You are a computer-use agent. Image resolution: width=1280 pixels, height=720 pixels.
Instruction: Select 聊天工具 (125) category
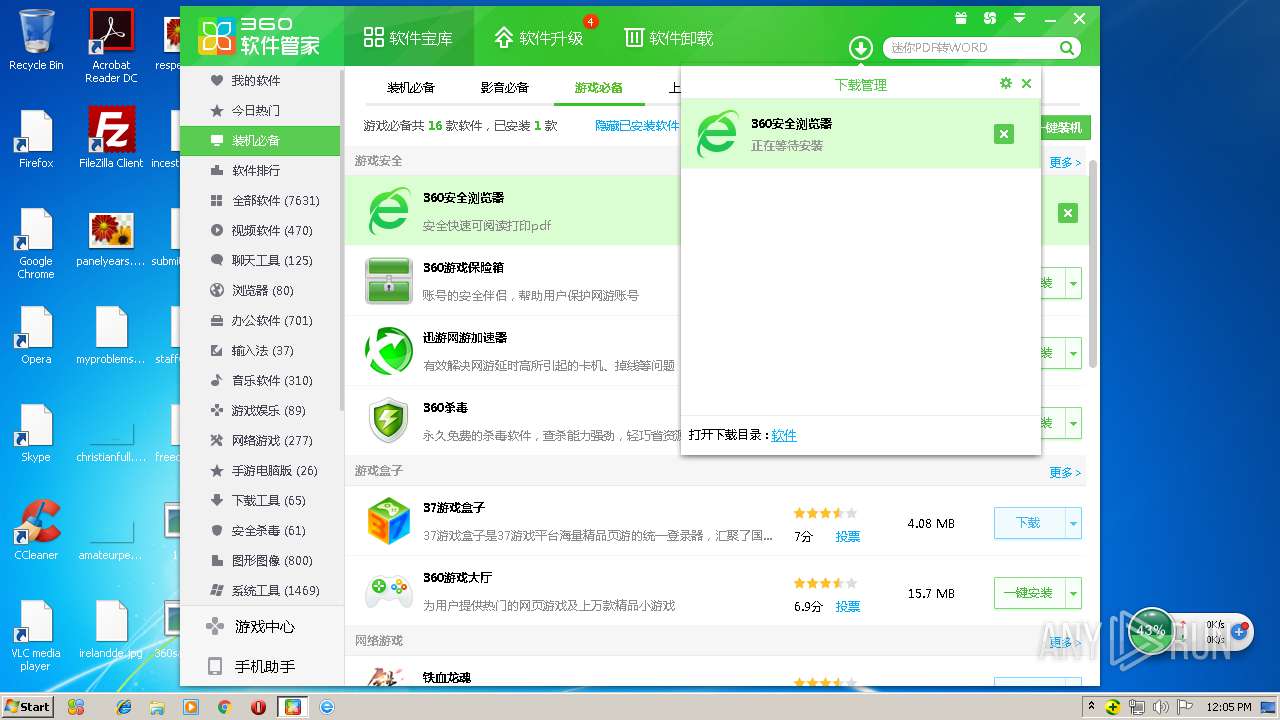[x=260, y=260]
